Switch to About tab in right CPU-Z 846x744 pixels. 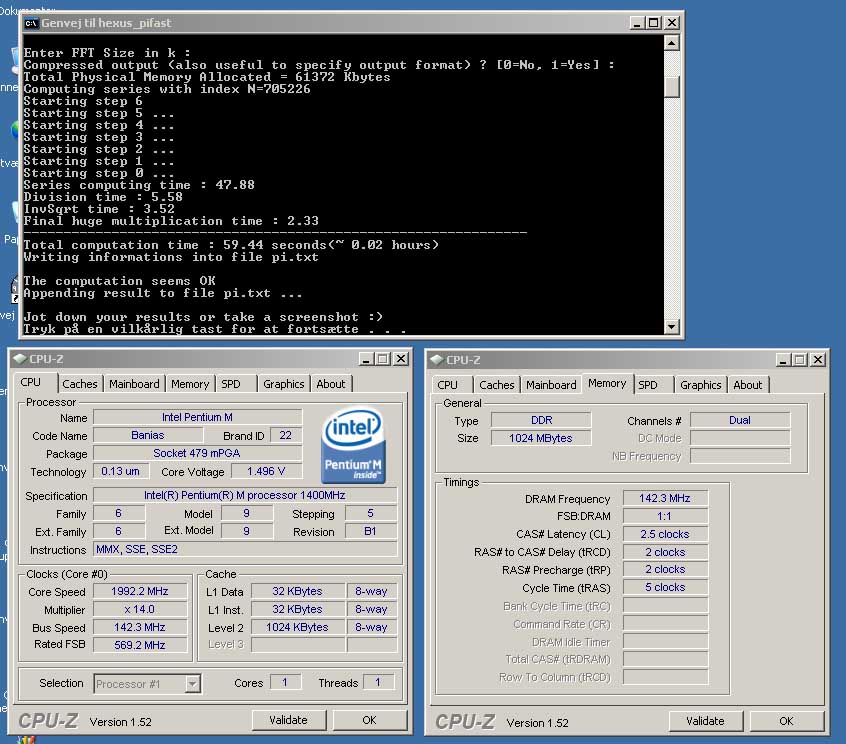click(x=748, y=385)
